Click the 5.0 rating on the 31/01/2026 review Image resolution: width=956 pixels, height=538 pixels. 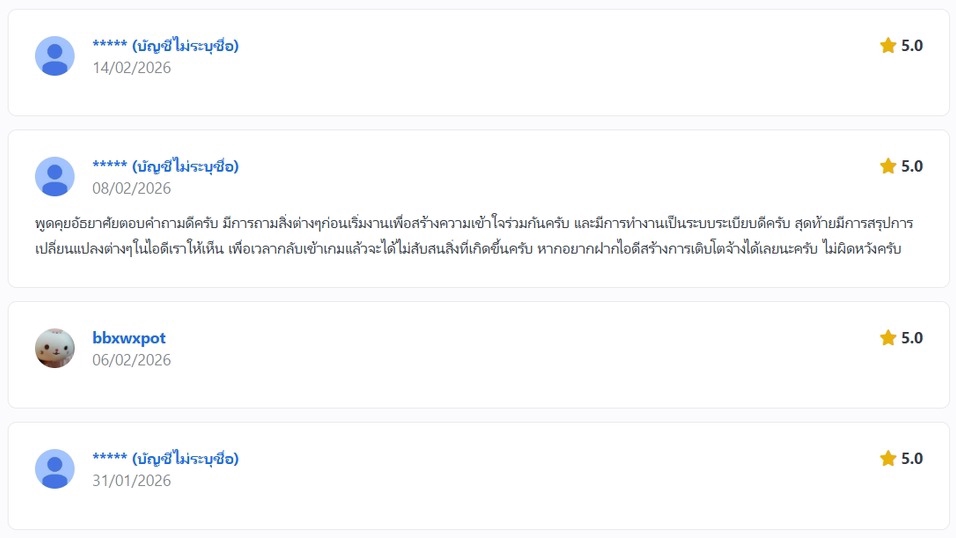(912, 458)
